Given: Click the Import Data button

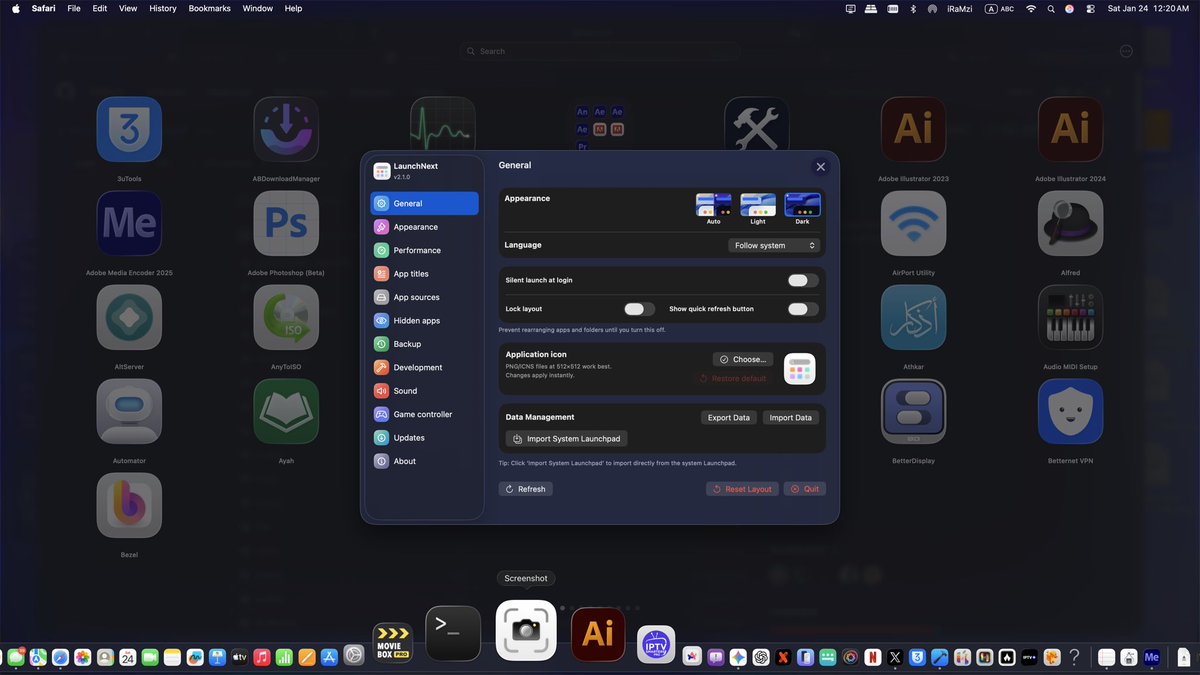Looking at the screenshot, I should pyautogui.click(x=791, y=418).
